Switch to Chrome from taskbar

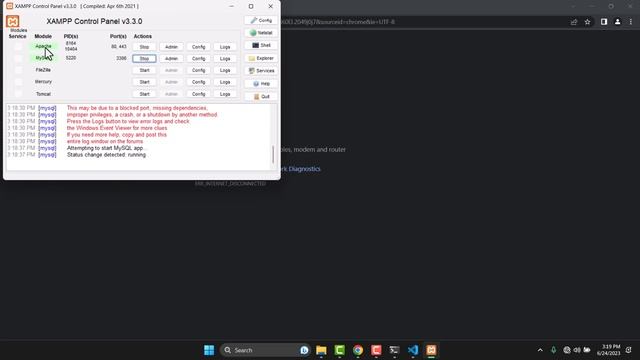[358, 350]
